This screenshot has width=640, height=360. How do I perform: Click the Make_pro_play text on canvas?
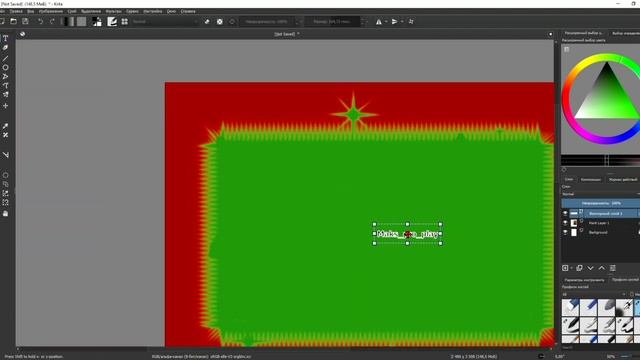coord(407,234)
